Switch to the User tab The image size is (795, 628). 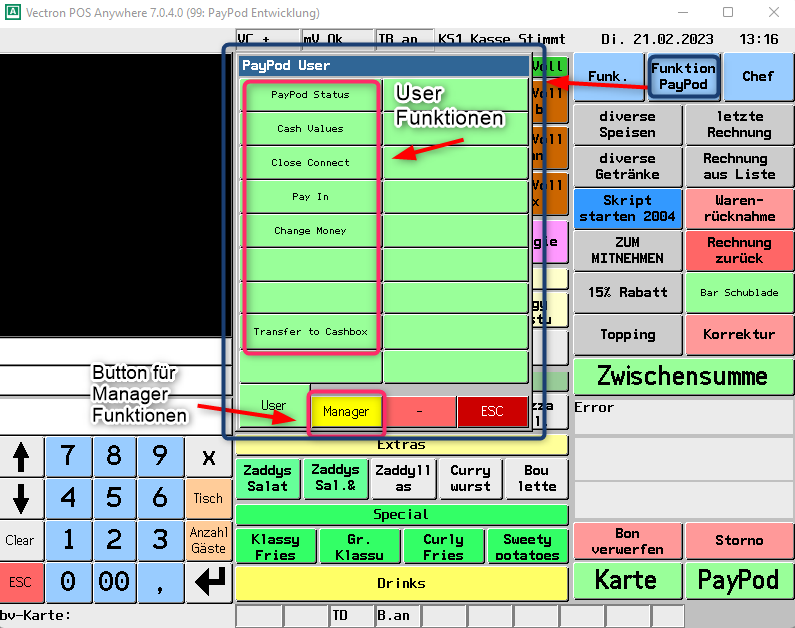coord(274,406)
